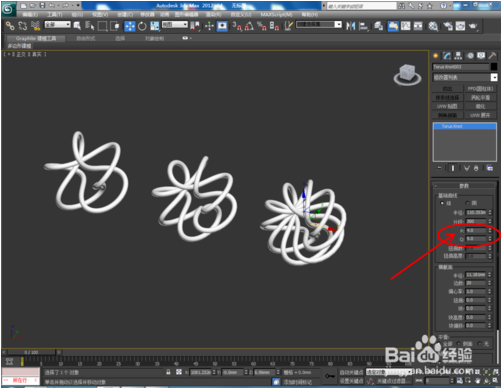
Task: Open quick access toolbar customize dropdown
Action: 79,6
